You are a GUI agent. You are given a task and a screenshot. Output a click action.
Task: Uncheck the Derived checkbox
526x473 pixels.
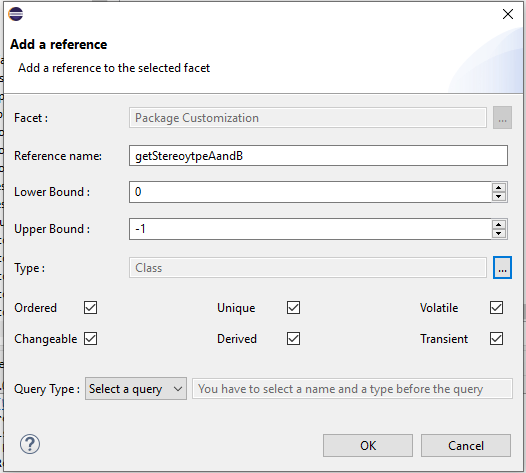coord(294,338)
